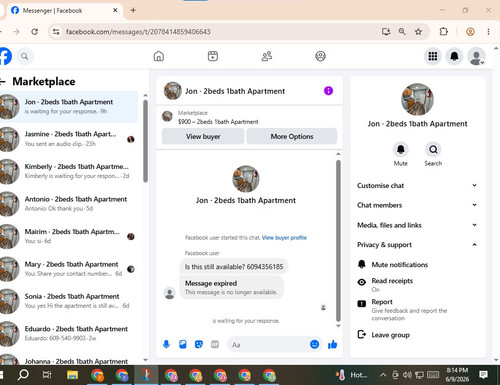The image size is (500, 385).
Task: Open the GIF picker icon
Action: pos(215,344)
